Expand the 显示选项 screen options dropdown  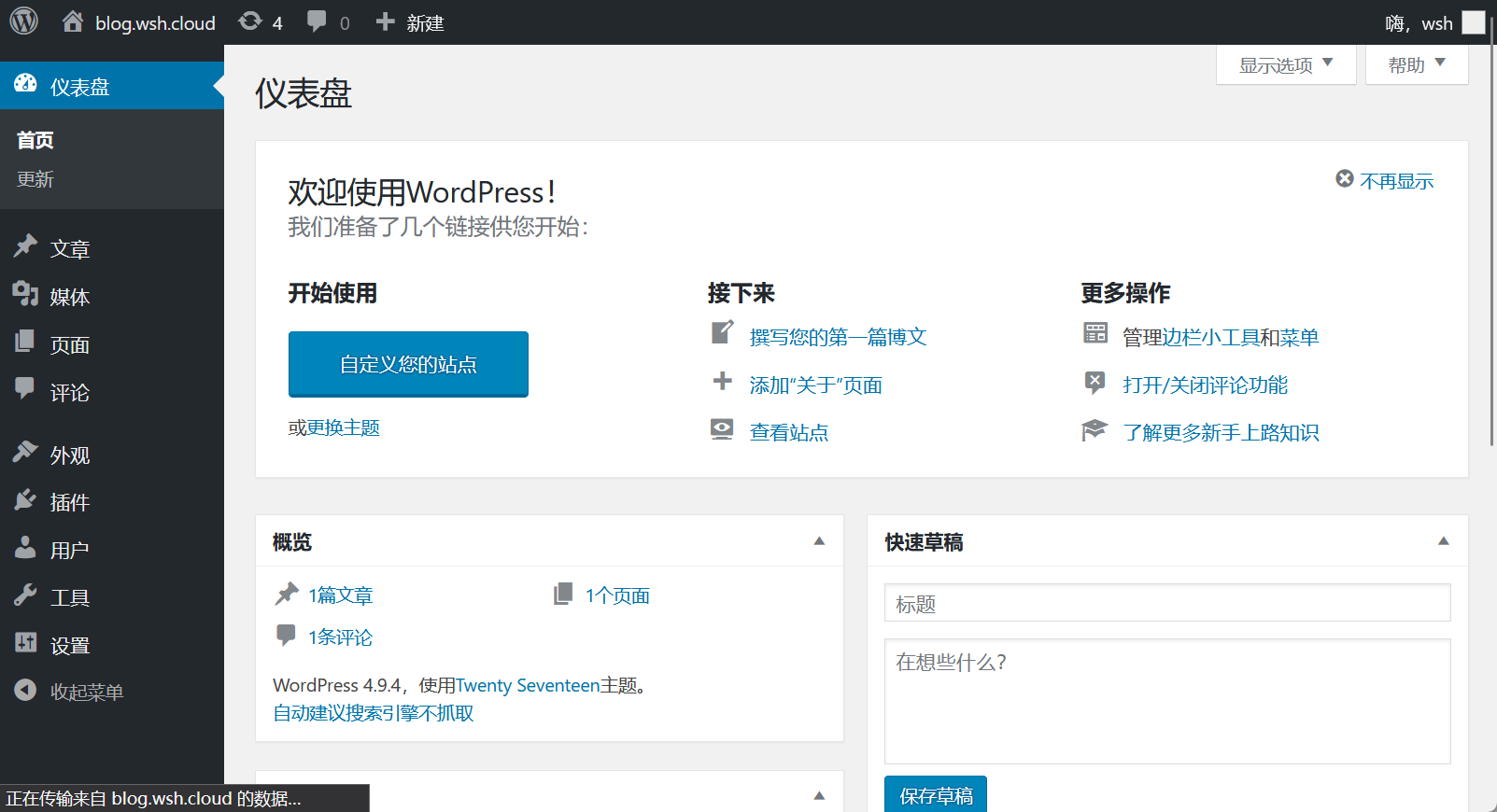[1286, 64]
